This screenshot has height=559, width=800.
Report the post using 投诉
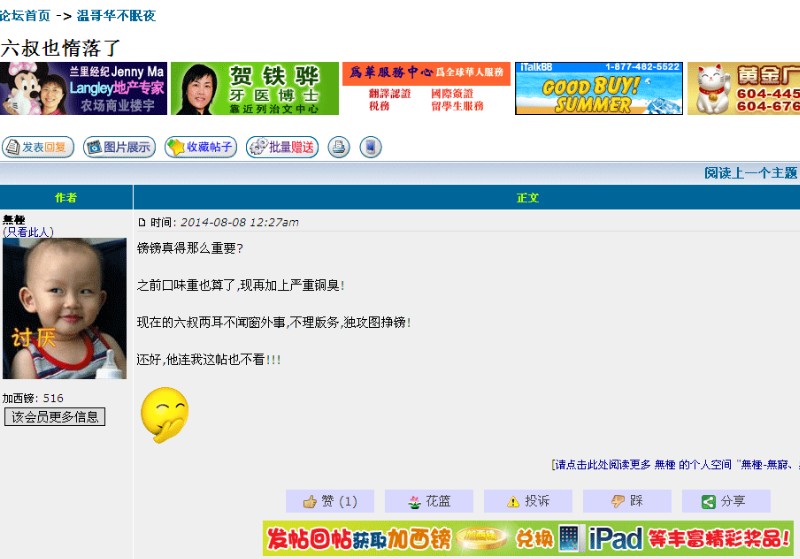528,501
